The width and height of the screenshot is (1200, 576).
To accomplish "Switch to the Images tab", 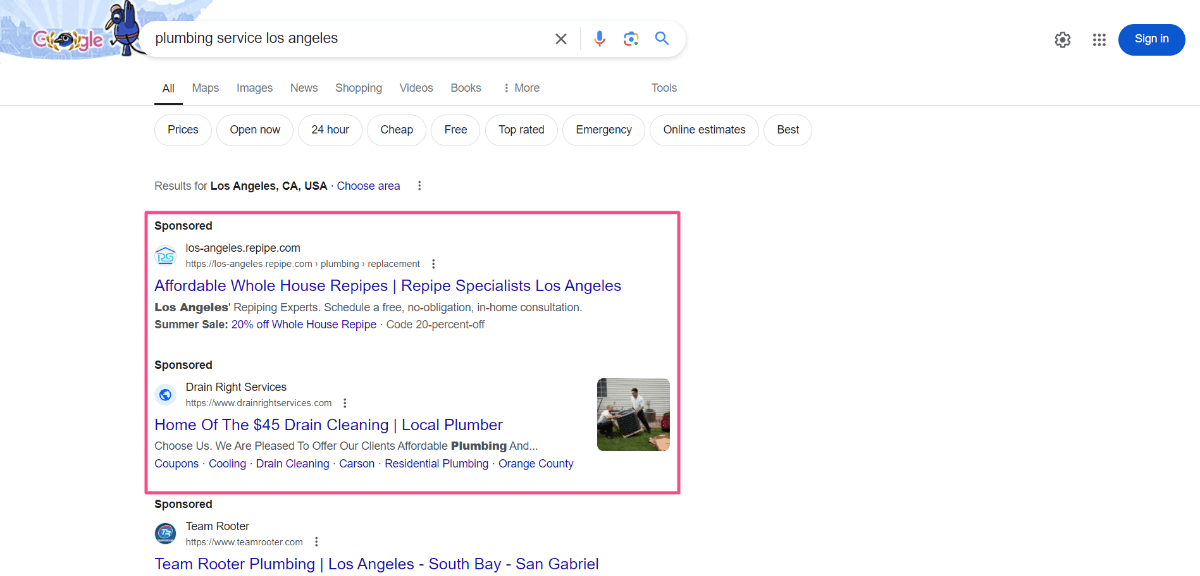I will (255, 88).
